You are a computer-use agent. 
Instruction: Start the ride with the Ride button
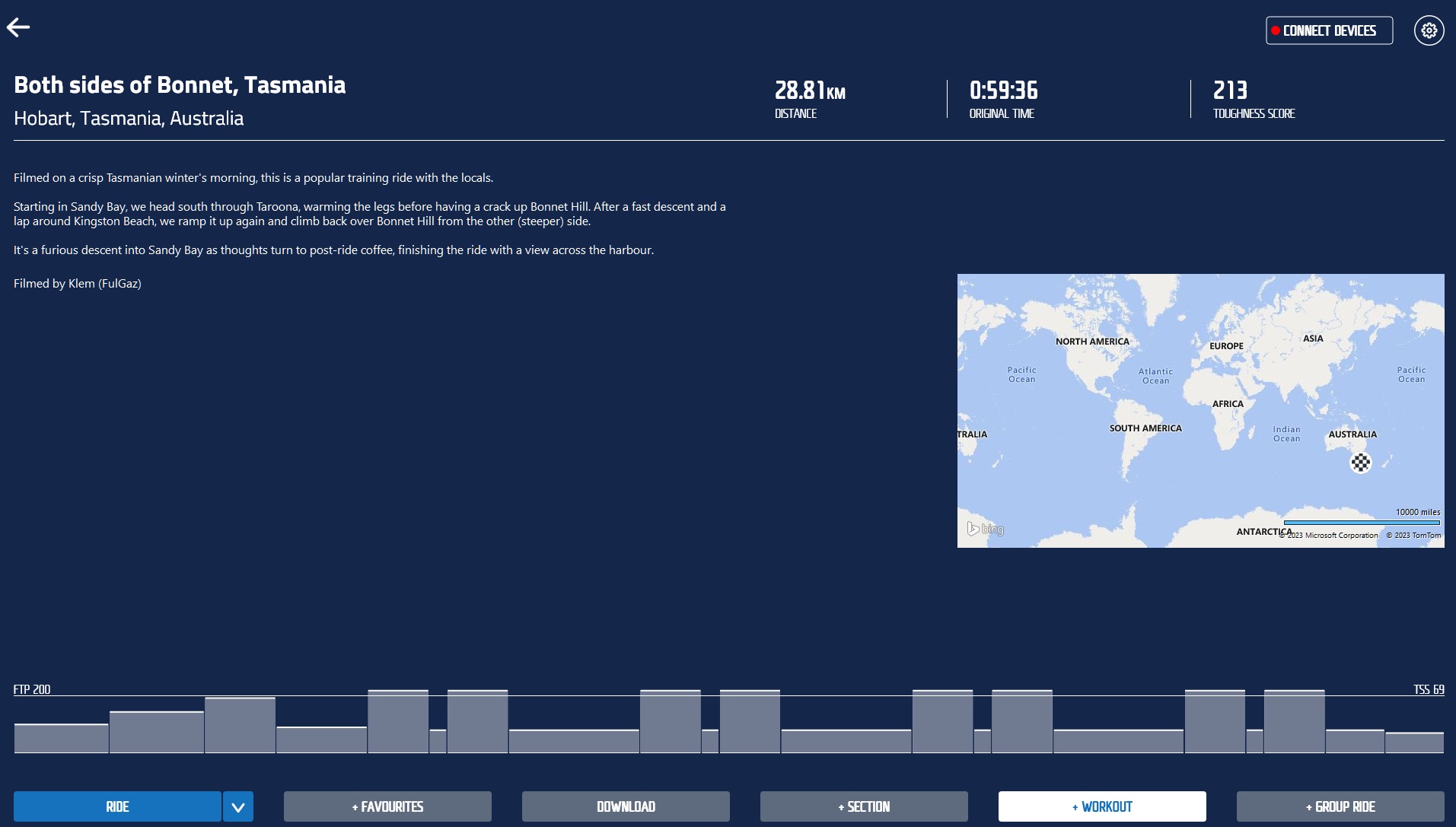117,806
